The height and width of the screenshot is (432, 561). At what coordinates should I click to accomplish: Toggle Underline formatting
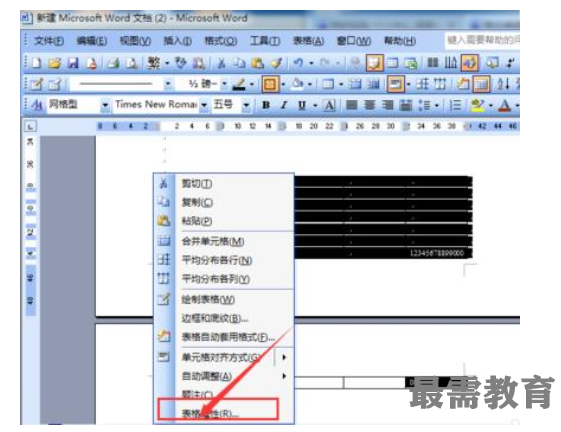[302, 105]
